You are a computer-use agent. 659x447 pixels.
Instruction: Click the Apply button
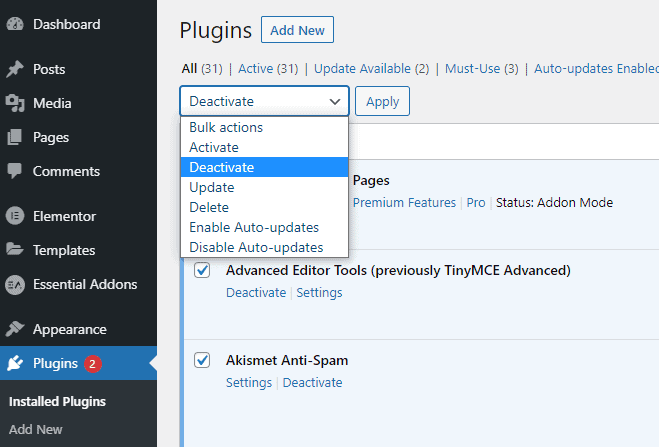point(382,101)
